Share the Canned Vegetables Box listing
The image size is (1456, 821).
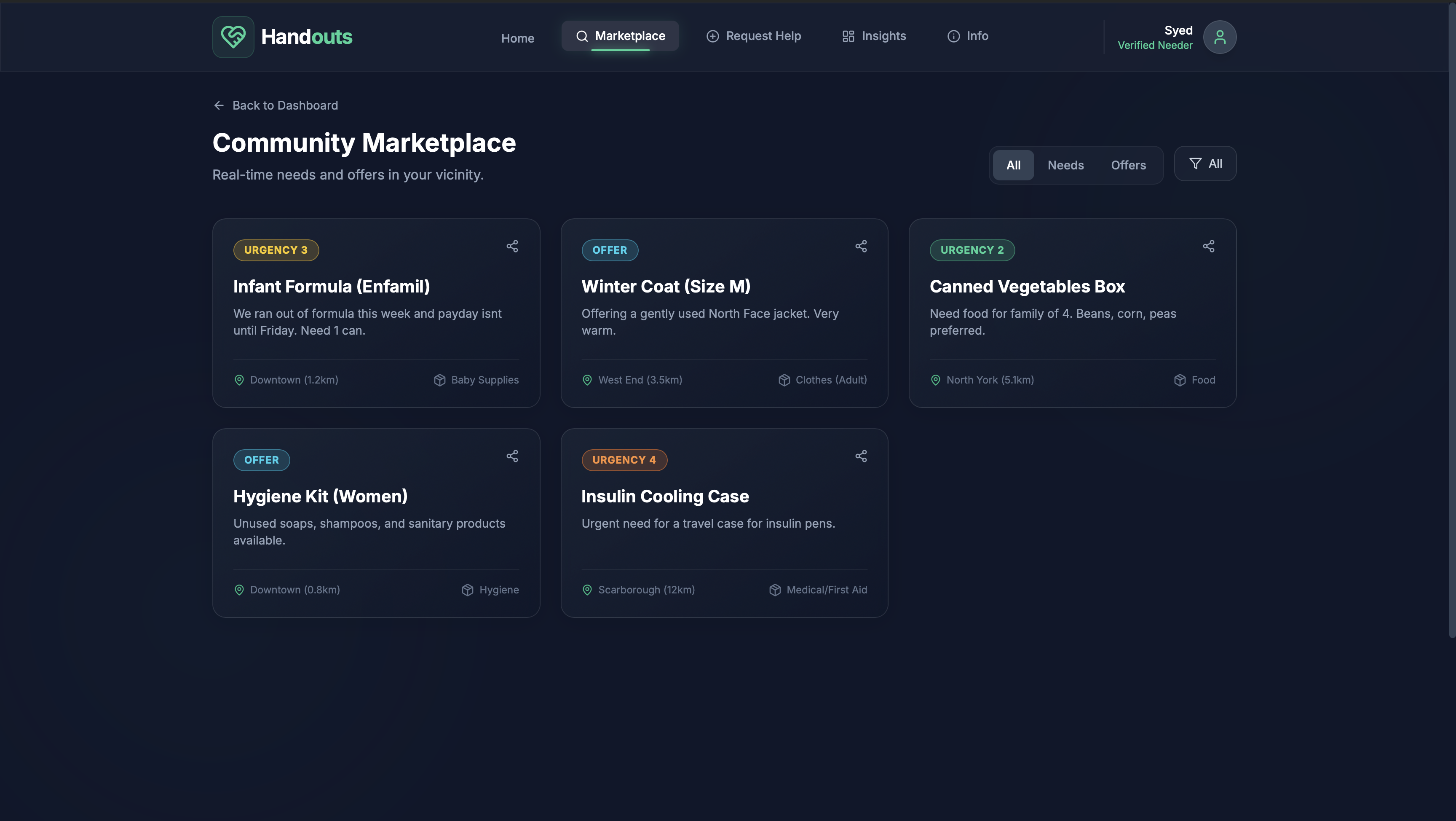click(x=1208, y=246)
